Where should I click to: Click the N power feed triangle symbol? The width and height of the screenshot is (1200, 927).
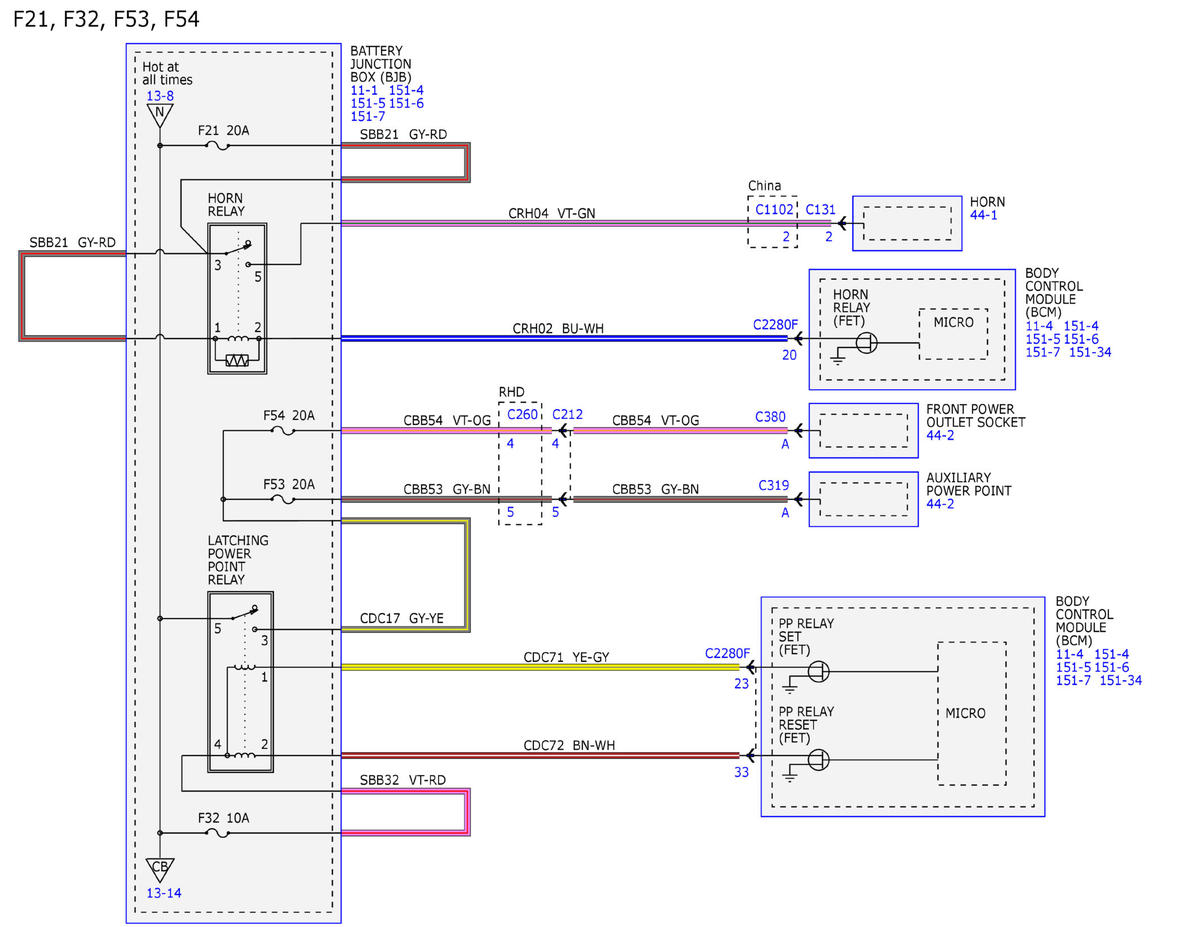(158, 113)
